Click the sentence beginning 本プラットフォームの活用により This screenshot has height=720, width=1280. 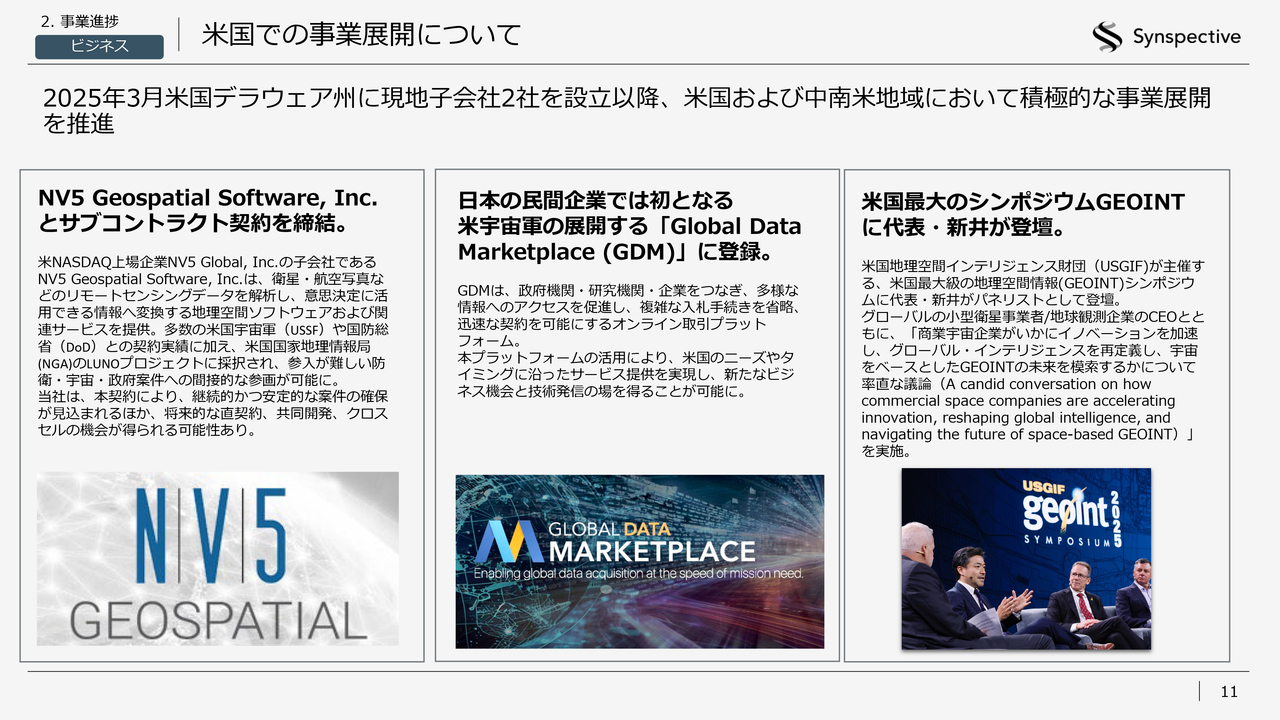[x=627, y=373]
